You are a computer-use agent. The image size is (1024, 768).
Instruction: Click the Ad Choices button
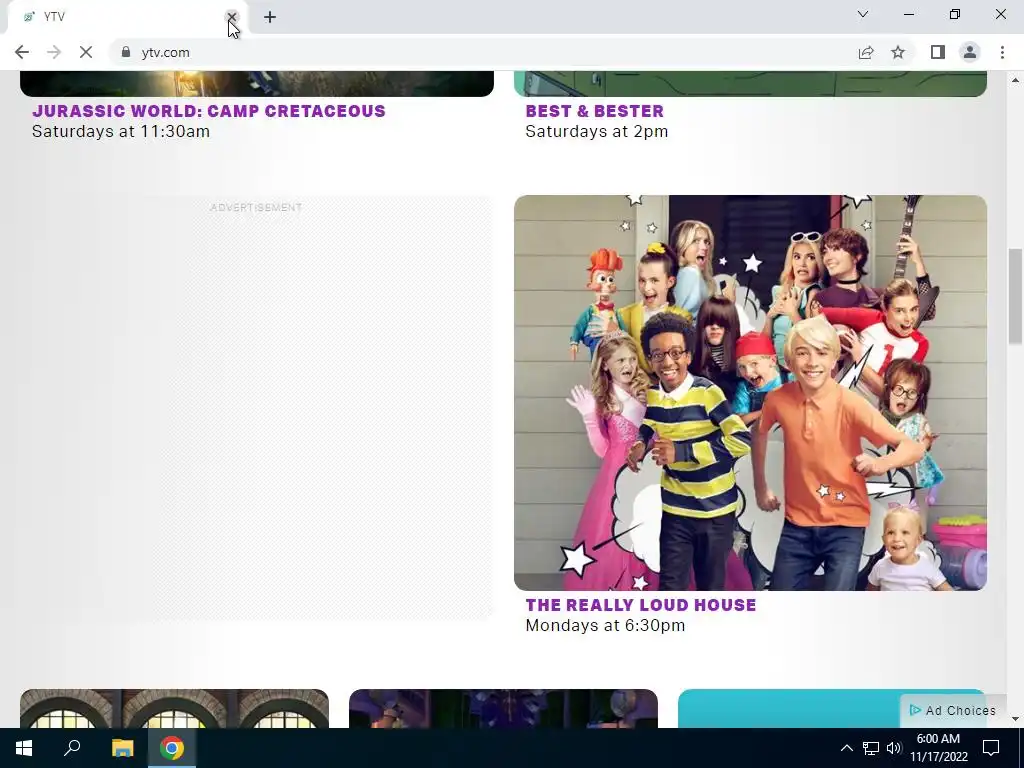[953, 711]
